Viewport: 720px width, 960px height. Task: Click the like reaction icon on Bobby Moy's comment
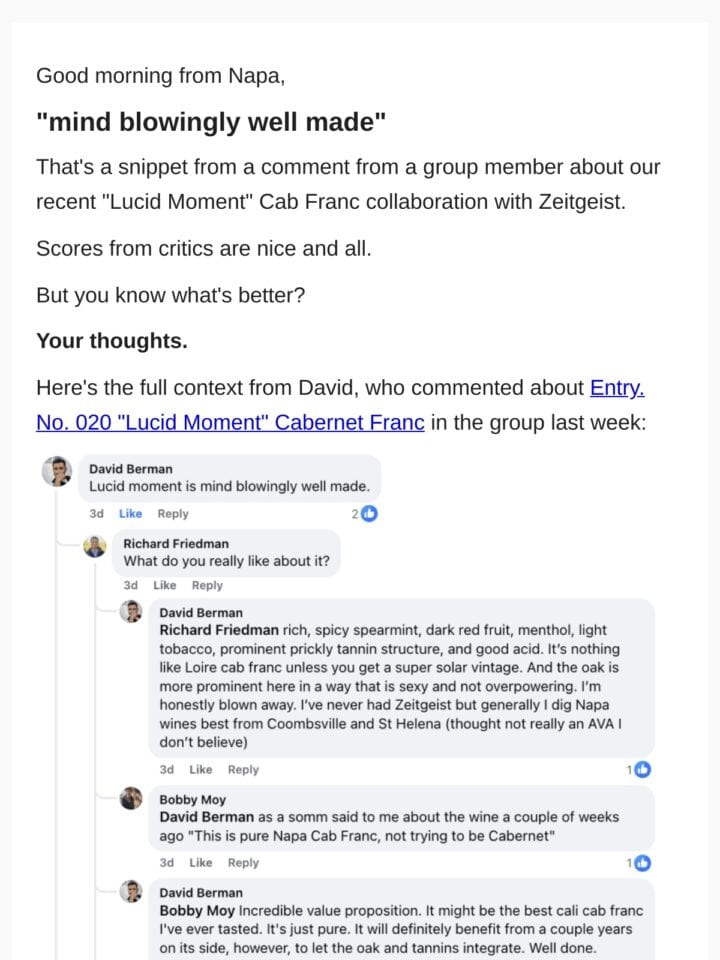pyautogui.click(x=642, y=863)
